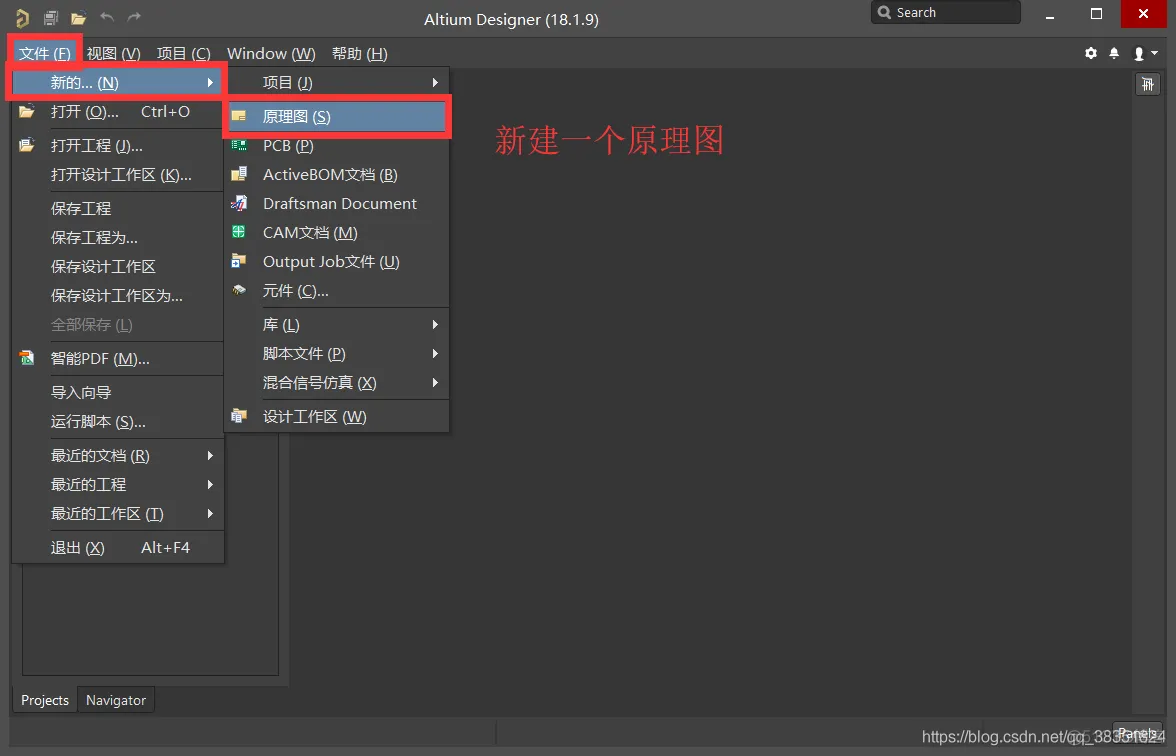Open the 项目 (C) menu
Screen dimensions: 1176x756
point(184,53)
